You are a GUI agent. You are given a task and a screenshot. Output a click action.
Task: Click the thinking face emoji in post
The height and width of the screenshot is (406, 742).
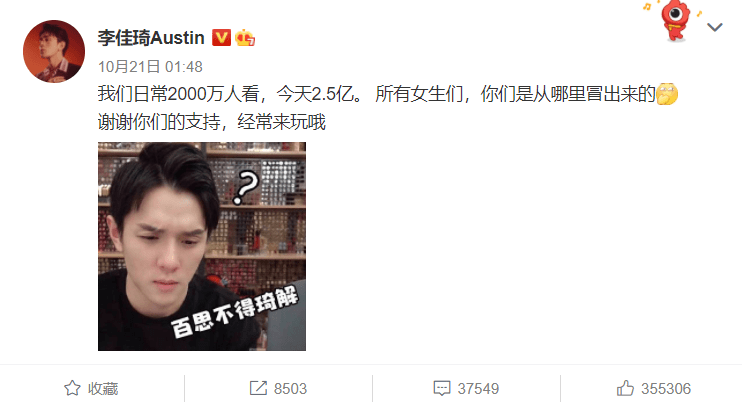coord(667,94)
